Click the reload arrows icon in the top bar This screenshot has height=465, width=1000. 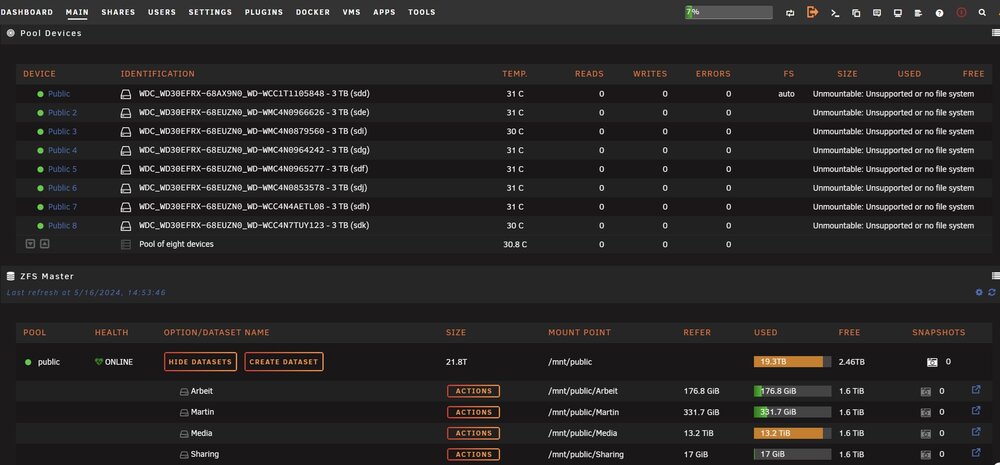tap(791, 12)
